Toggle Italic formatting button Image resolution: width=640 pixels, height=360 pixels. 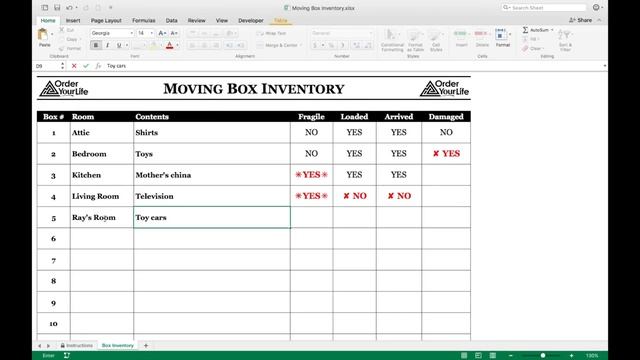pyautogui.click(x=107, y=45)
